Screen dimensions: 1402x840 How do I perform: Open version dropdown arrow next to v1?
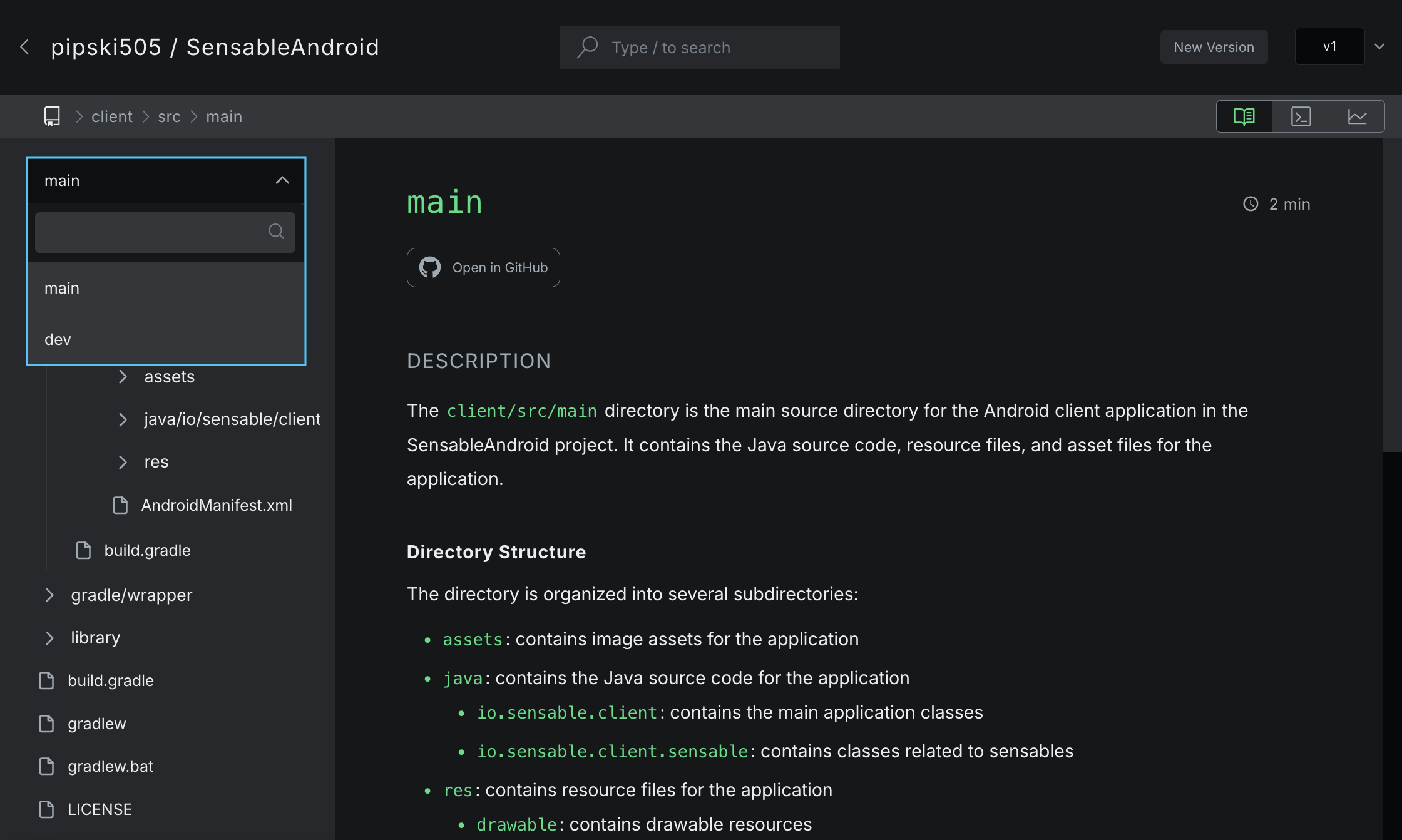coord(1379,46)
